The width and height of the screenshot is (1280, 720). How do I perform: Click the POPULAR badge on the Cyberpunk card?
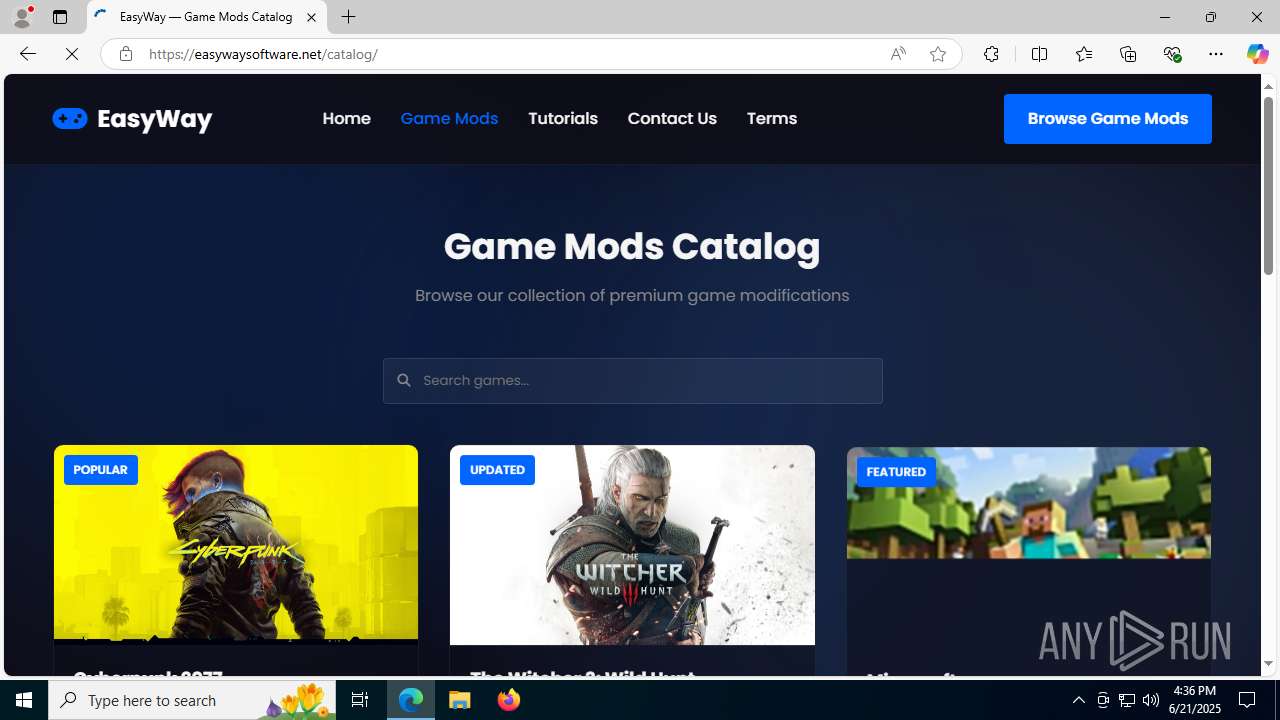pyautogui.click(x=101, y=470)
